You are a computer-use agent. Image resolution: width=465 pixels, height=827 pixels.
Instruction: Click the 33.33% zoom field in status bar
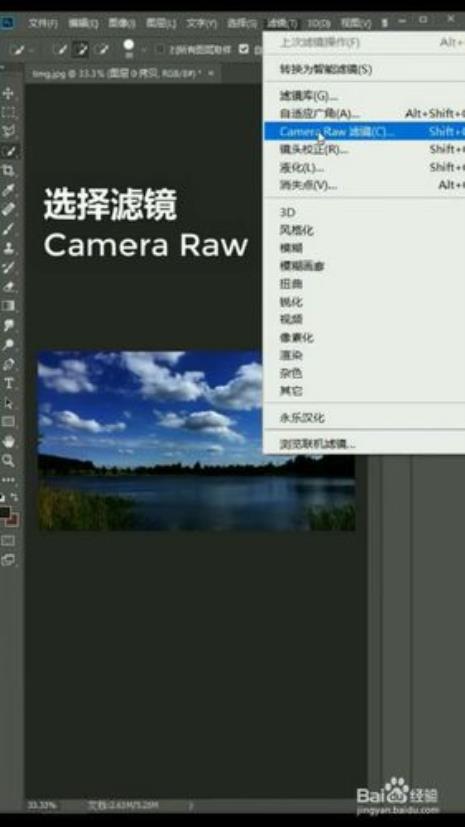(42, 805)
